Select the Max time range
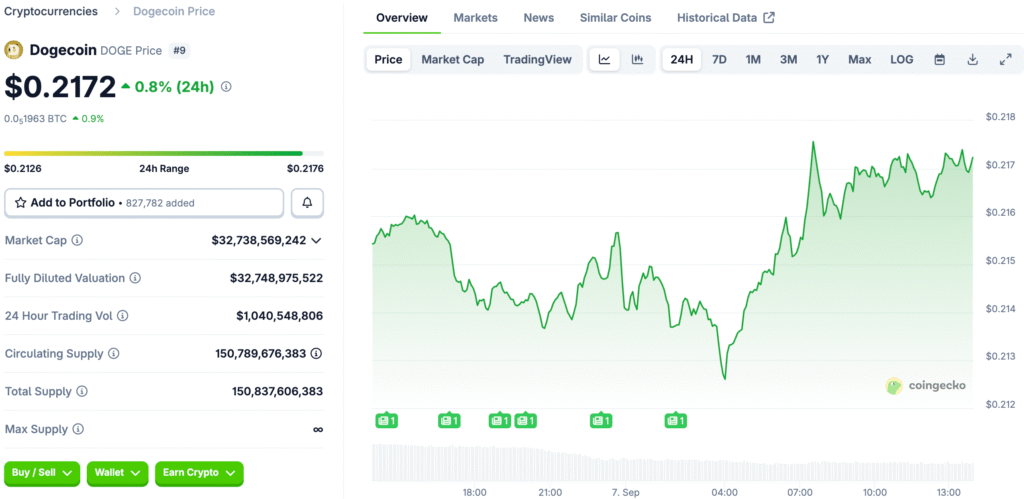Viewport: 1024px width, 499px height. (x=859, y=59)
